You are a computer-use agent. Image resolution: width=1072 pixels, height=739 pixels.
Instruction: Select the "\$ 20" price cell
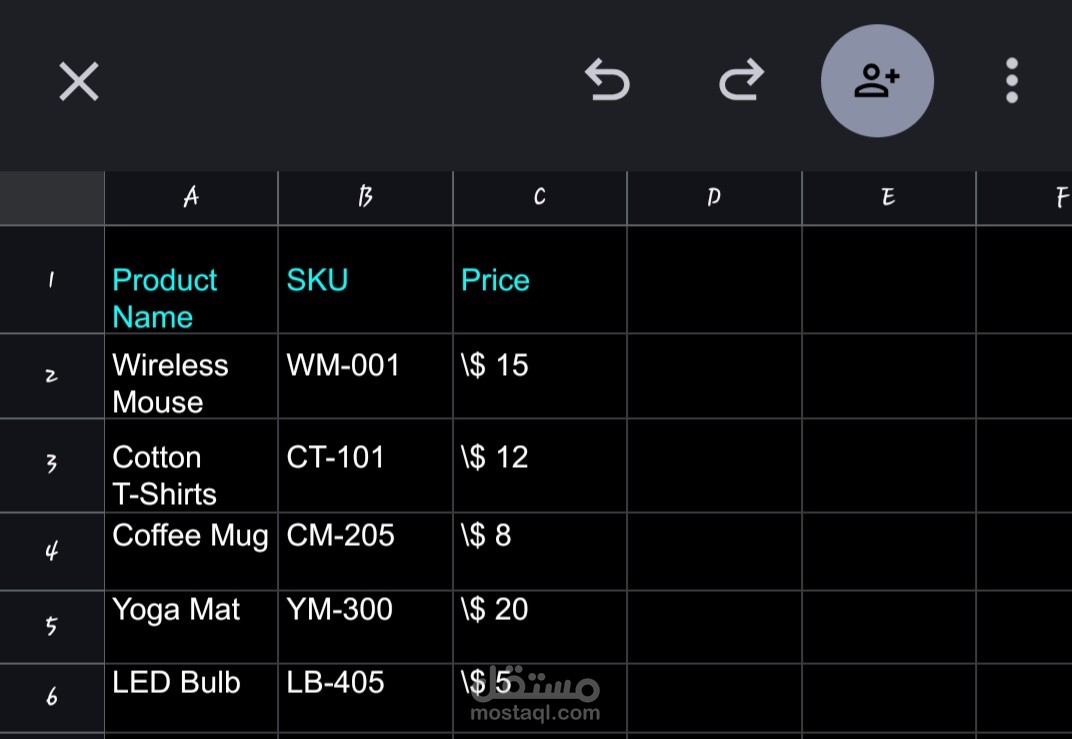[x=540, y=627]
